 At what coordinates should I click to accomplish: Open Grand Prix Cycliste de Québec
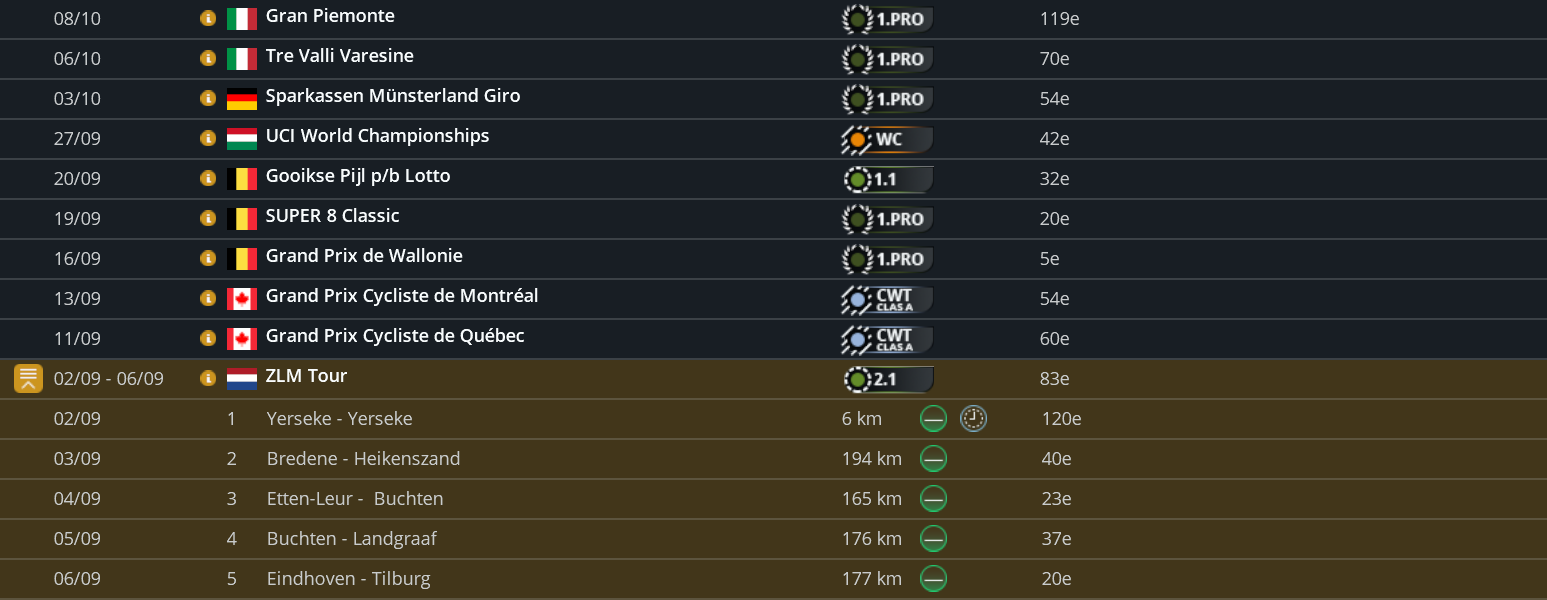pyautogui.click(x=394, y=337)
